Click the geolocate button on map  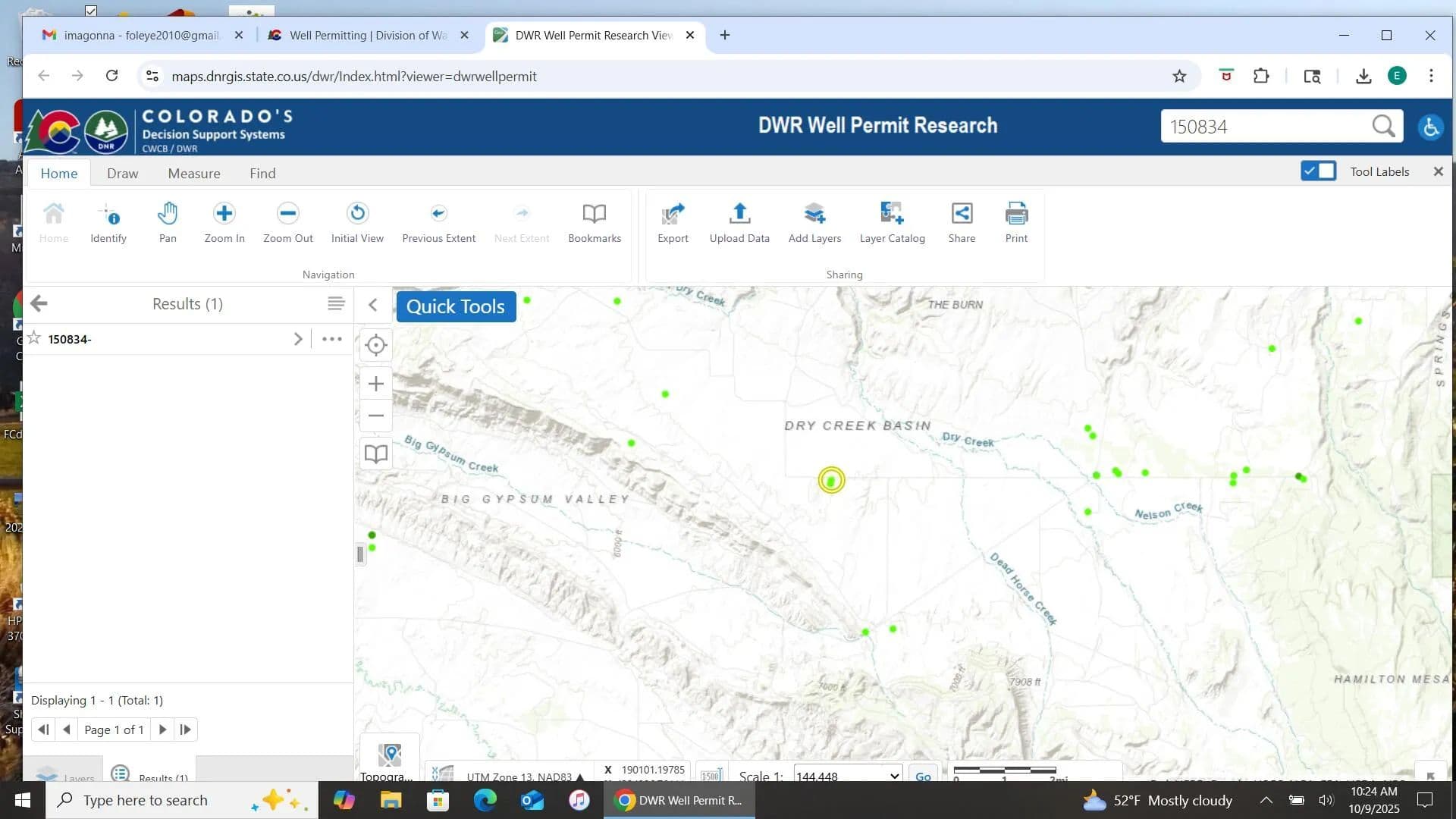(376, 345)
